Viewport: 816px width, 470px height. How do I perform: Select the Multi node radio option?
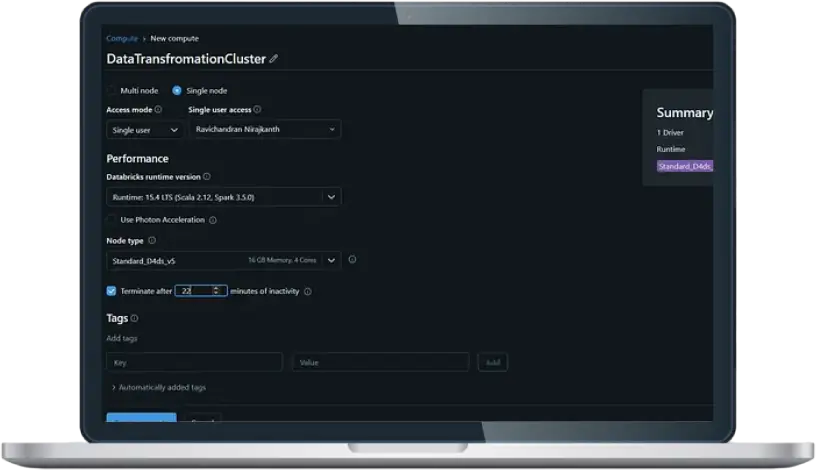click(111, 91)
